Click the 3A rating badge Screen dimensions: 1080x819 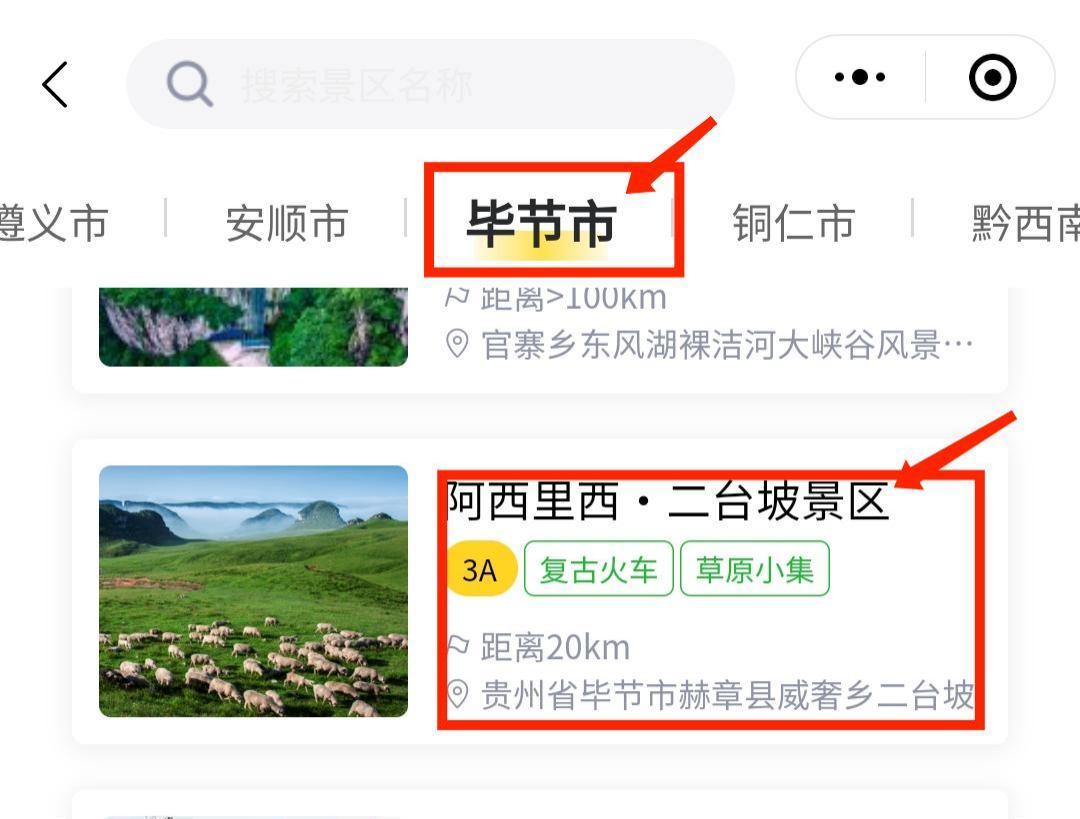(x=480, y=570)
